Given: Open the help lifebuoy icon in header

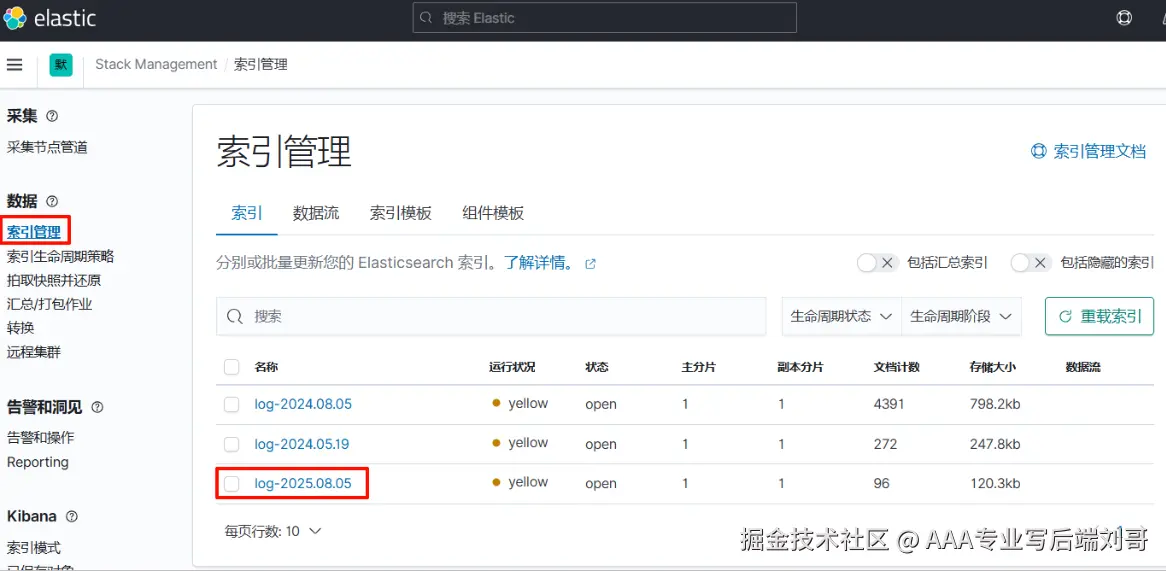Looking at the screenshot, I should tap(1124, 18).
